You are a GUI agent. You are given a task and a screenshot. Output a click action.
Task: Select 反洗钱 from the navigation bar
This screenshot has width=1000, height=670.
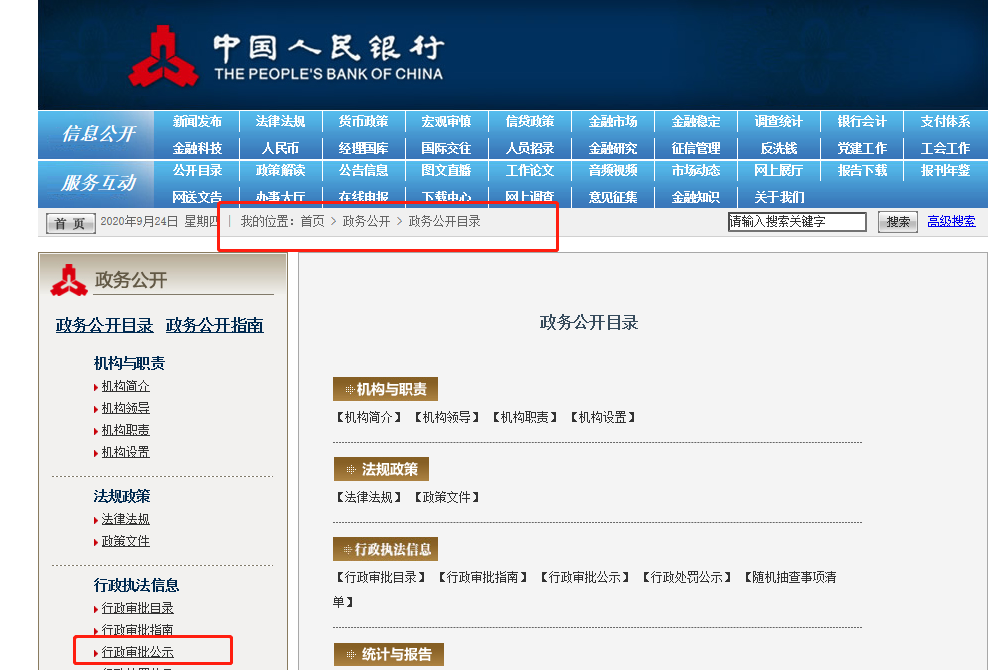click(779, 148)
